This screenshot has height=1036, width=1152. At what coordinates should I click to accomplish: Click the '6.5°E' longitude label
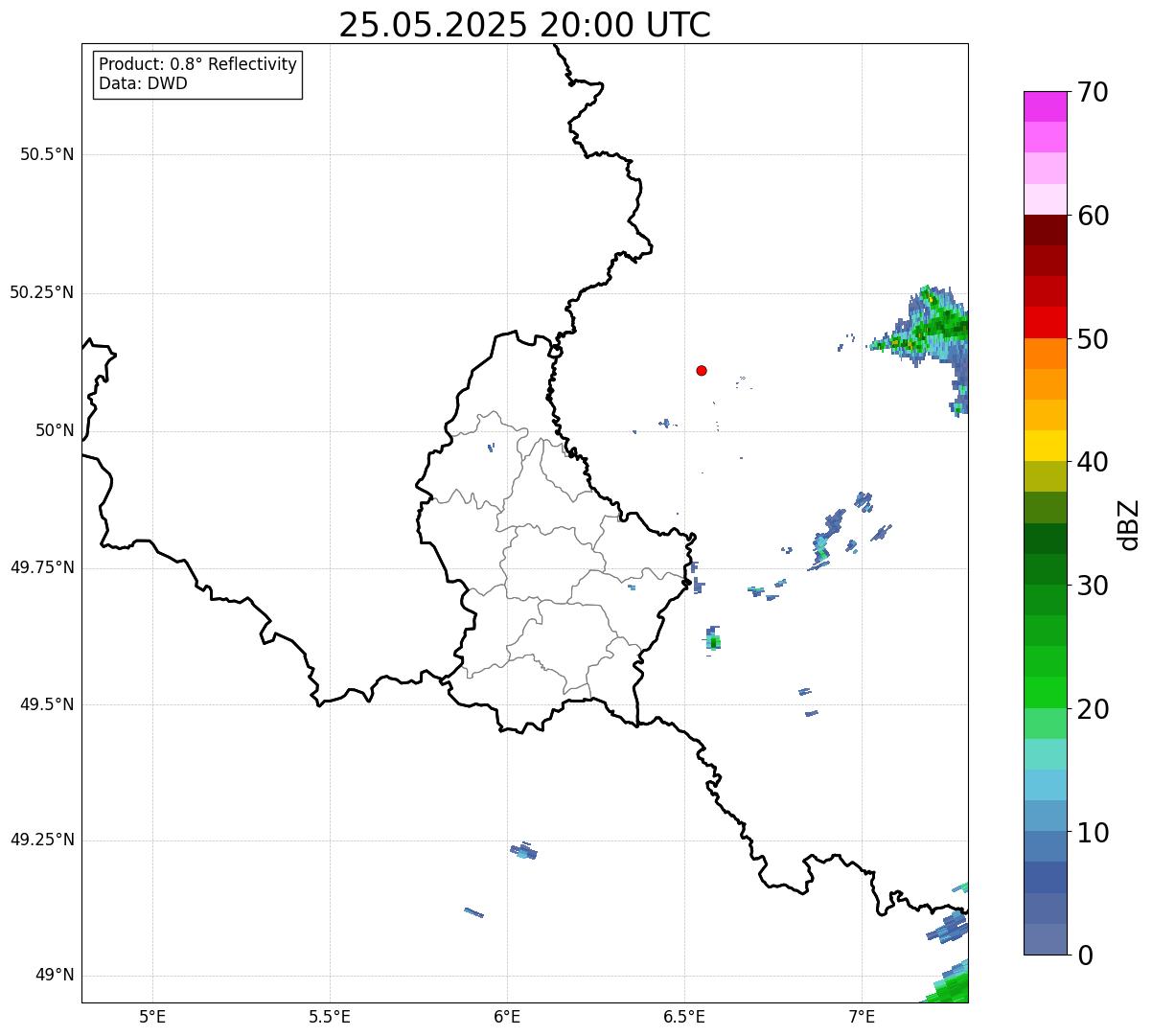coord(684,1017)
